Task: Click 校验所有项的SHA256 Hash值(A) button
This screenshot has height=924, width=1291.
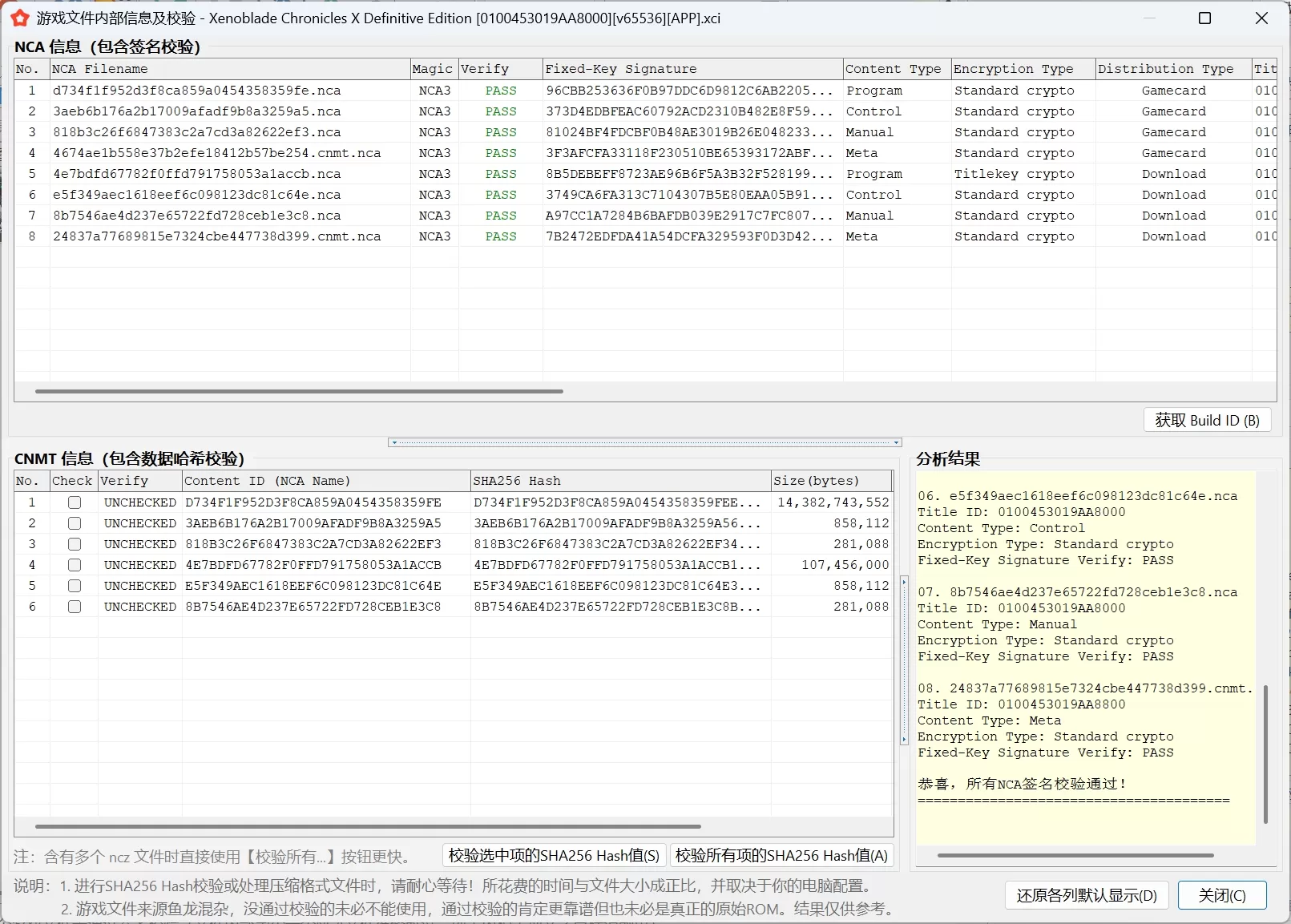Action: tap(781, 855)
